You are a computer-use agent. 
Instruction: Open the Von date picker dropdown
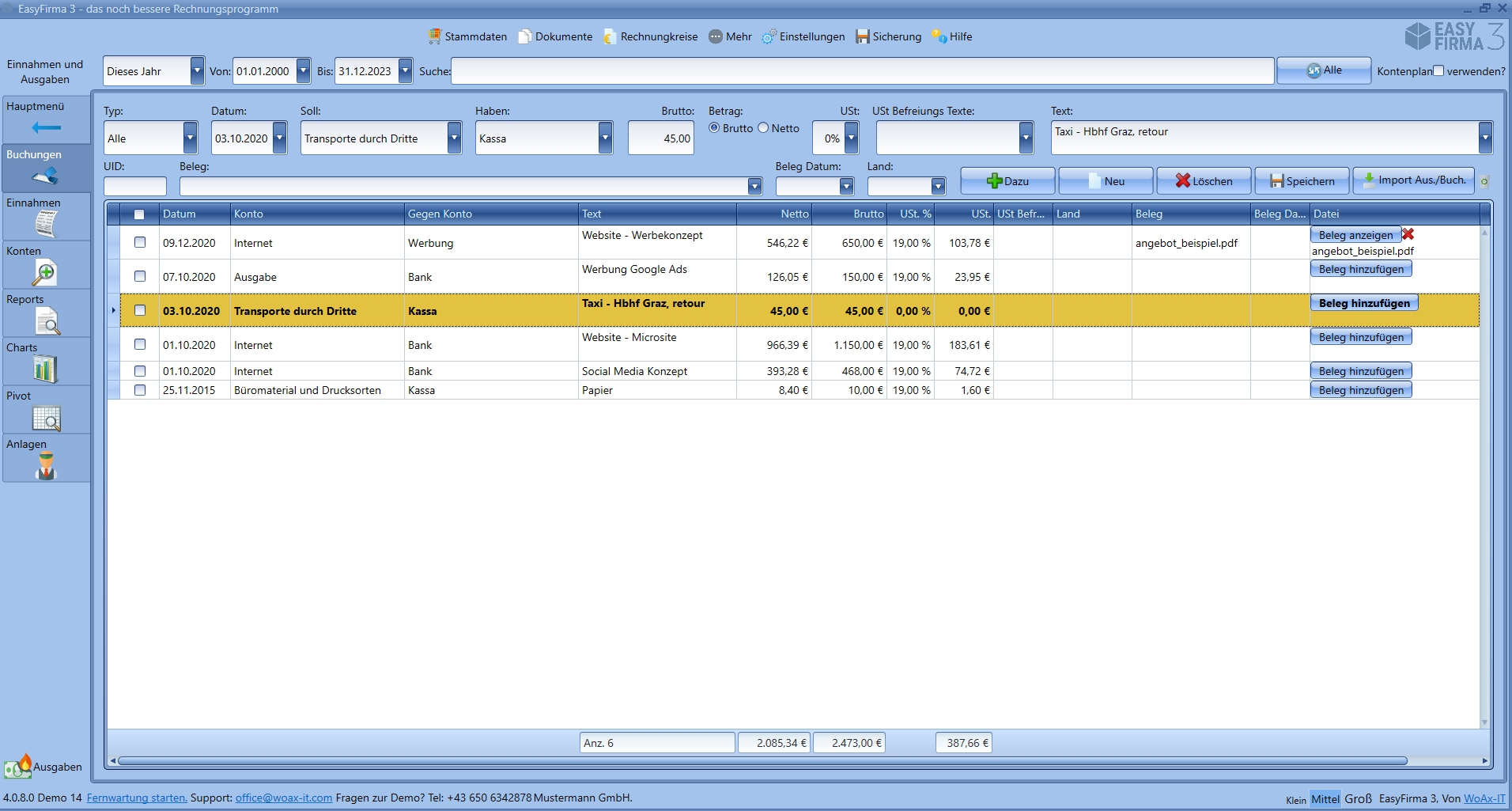point(303,71)
